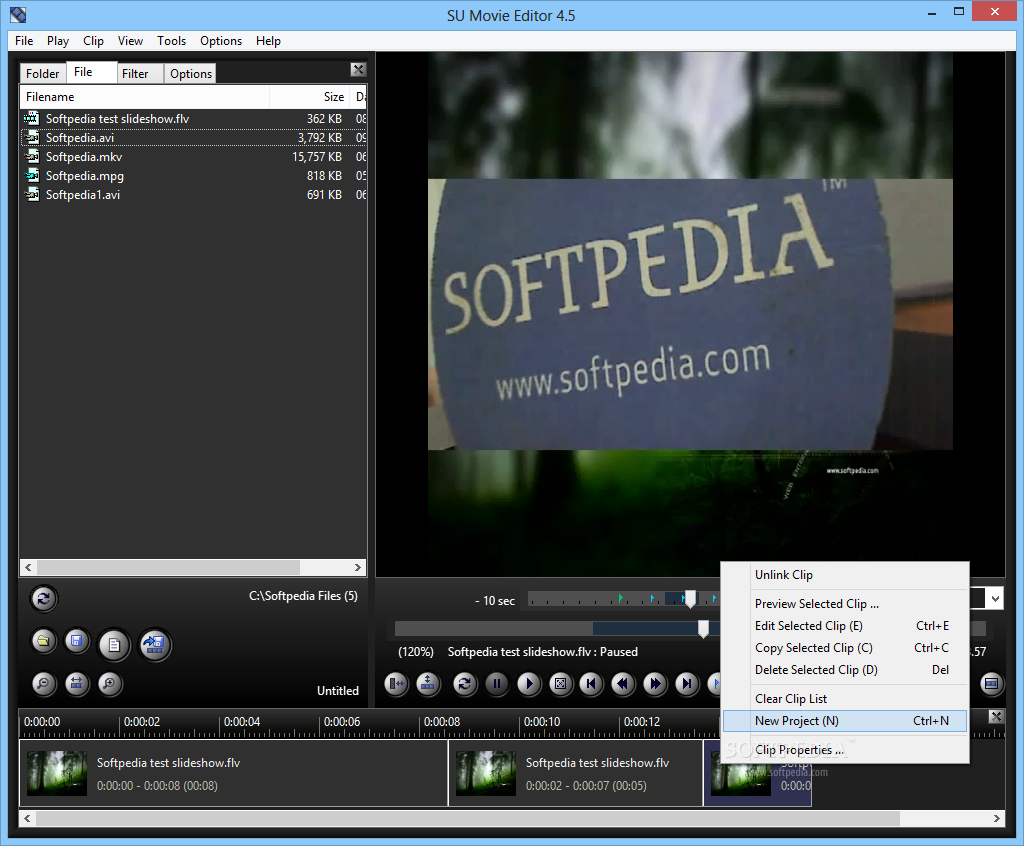The height and width of the screenshot is (846, 1024).
Task: Select first timeline clip 0:00:00 - 0:00:08
Action: 233,773
